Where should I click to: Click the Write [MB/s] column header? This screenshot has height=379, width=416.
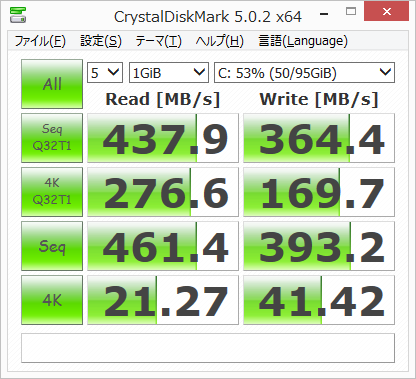pyautogui.click(x=319, y=99)
